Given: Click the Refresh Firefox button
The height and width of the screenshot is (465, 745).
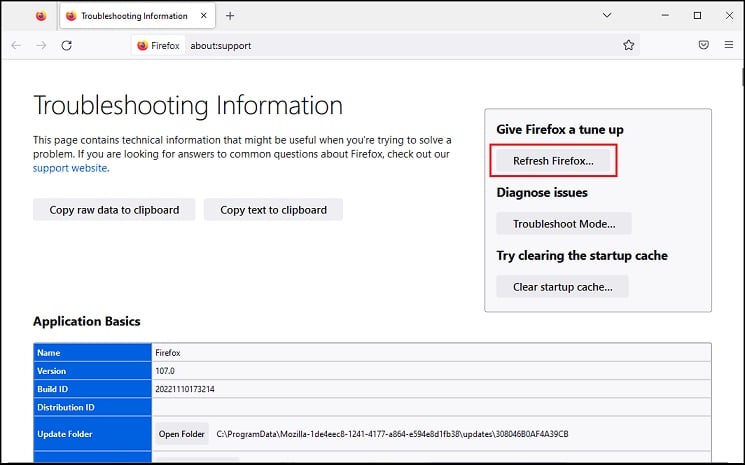Looking at the screenshot, I should tap(553, 161).
